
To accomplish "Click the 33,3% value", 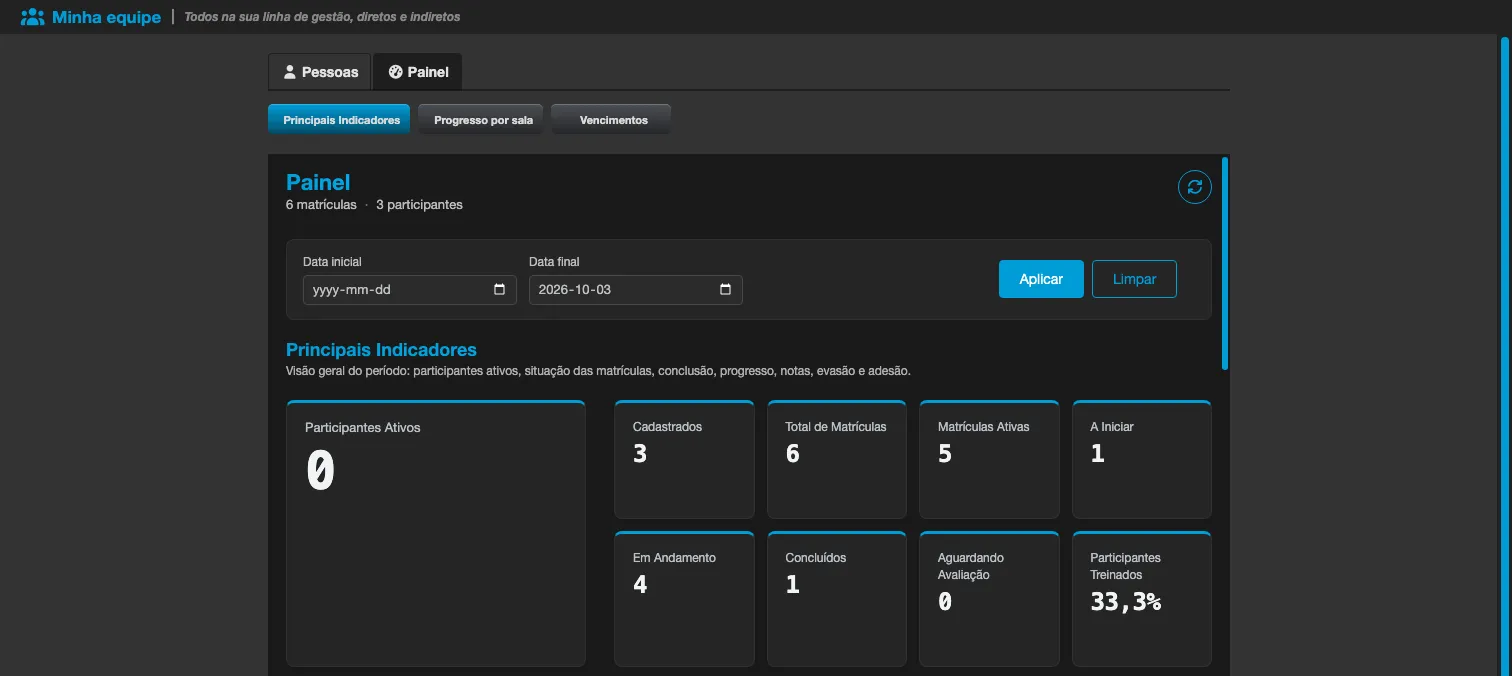I will pyautogui.click(x=1126, y=601).
